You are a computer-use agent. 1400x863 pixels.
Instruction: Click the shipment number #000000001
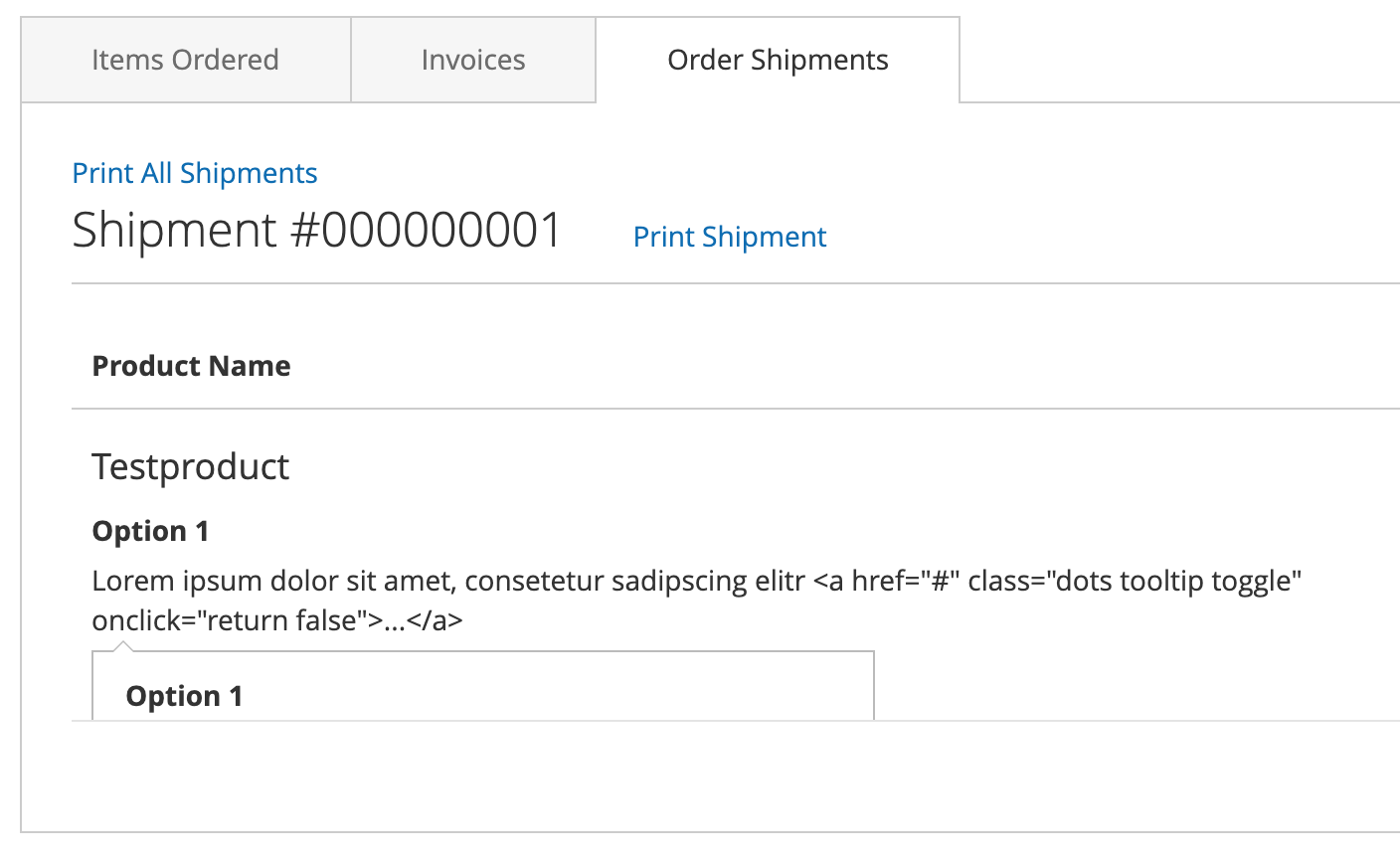click(426, 231)
